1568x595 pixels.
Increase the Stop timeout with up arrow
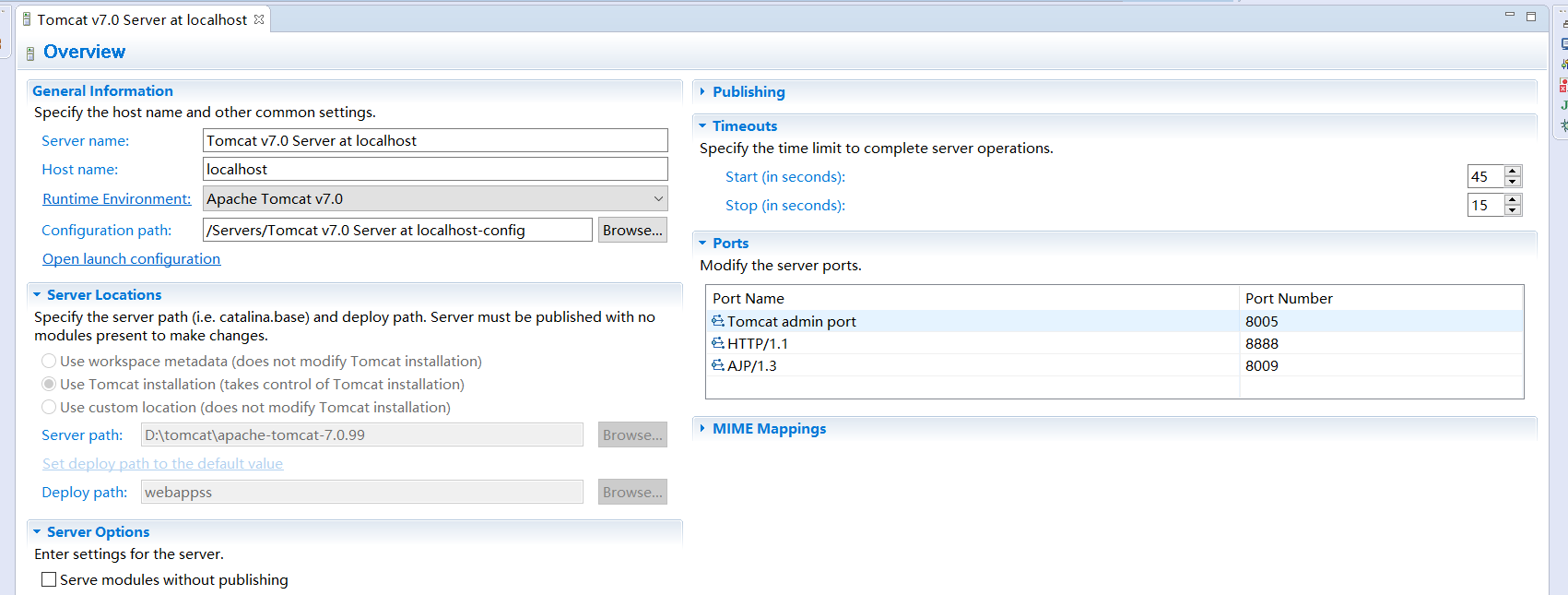[x=1512, y=199]
